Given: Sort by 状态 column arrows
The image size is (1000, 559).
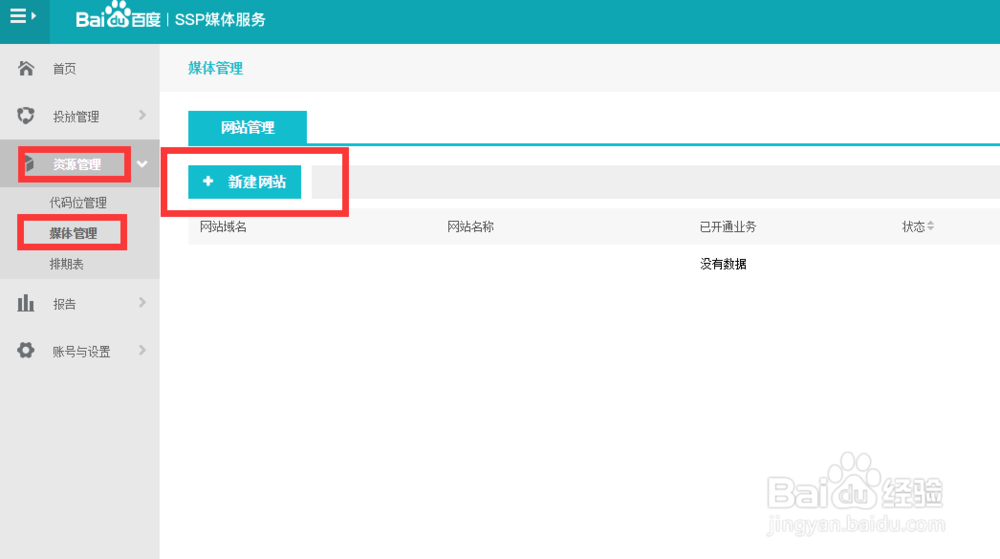Looking at the screenshot, I should point(930,226).
